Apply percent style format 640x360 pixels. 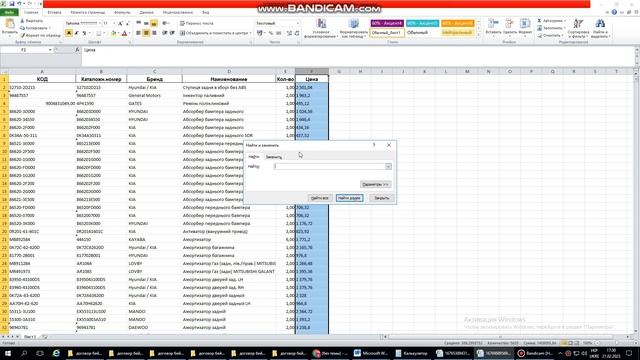271,33
